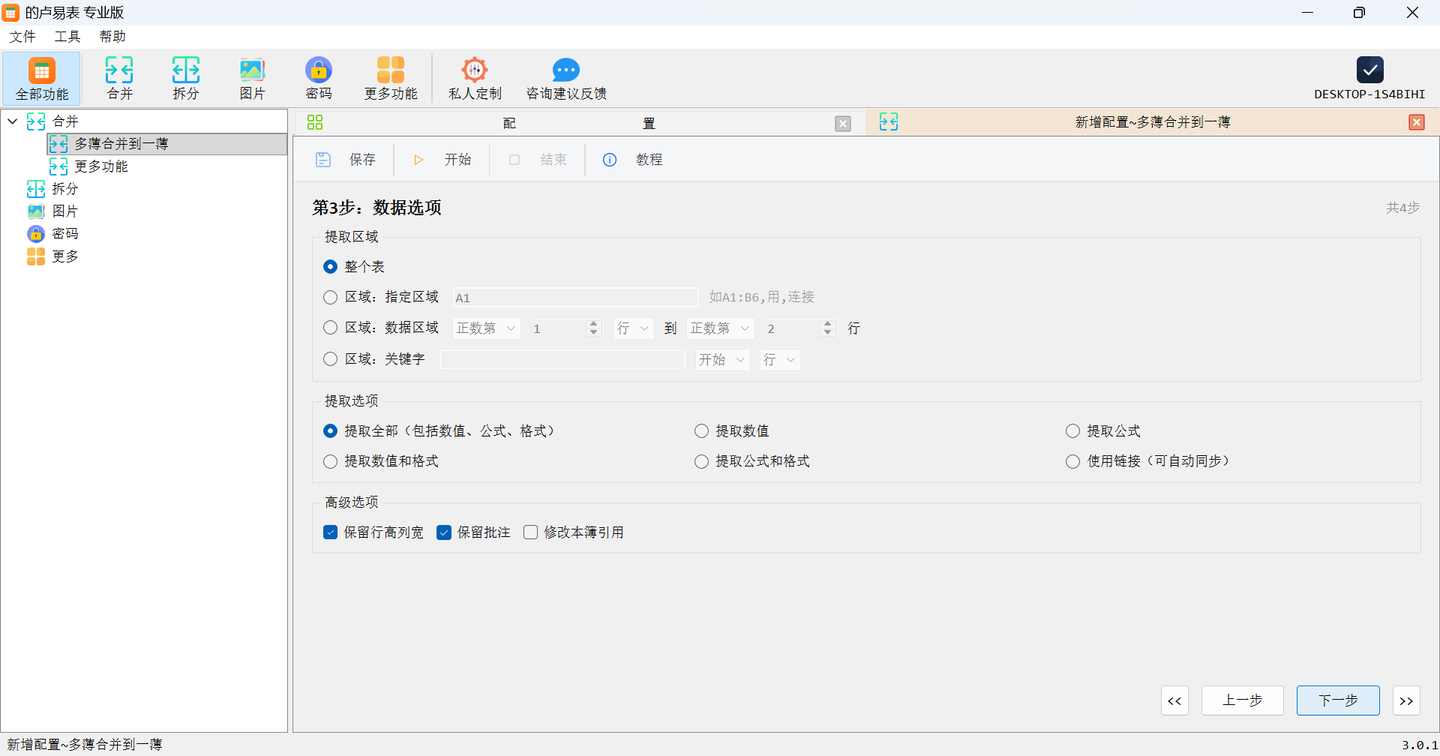The image size is (1440, 756).
Task: Select 密码 in the sidebar tree
Action: [65, 234]
